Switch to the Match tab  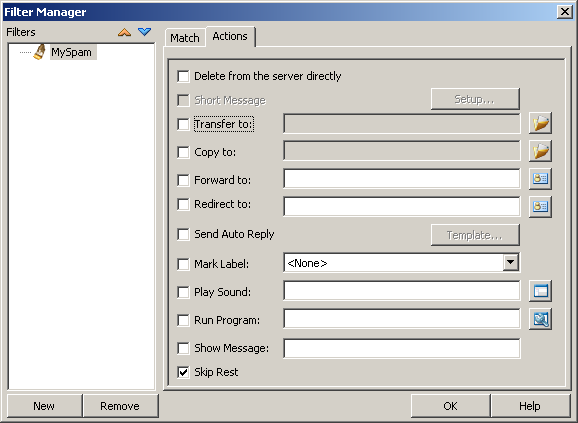click(185, 38)
